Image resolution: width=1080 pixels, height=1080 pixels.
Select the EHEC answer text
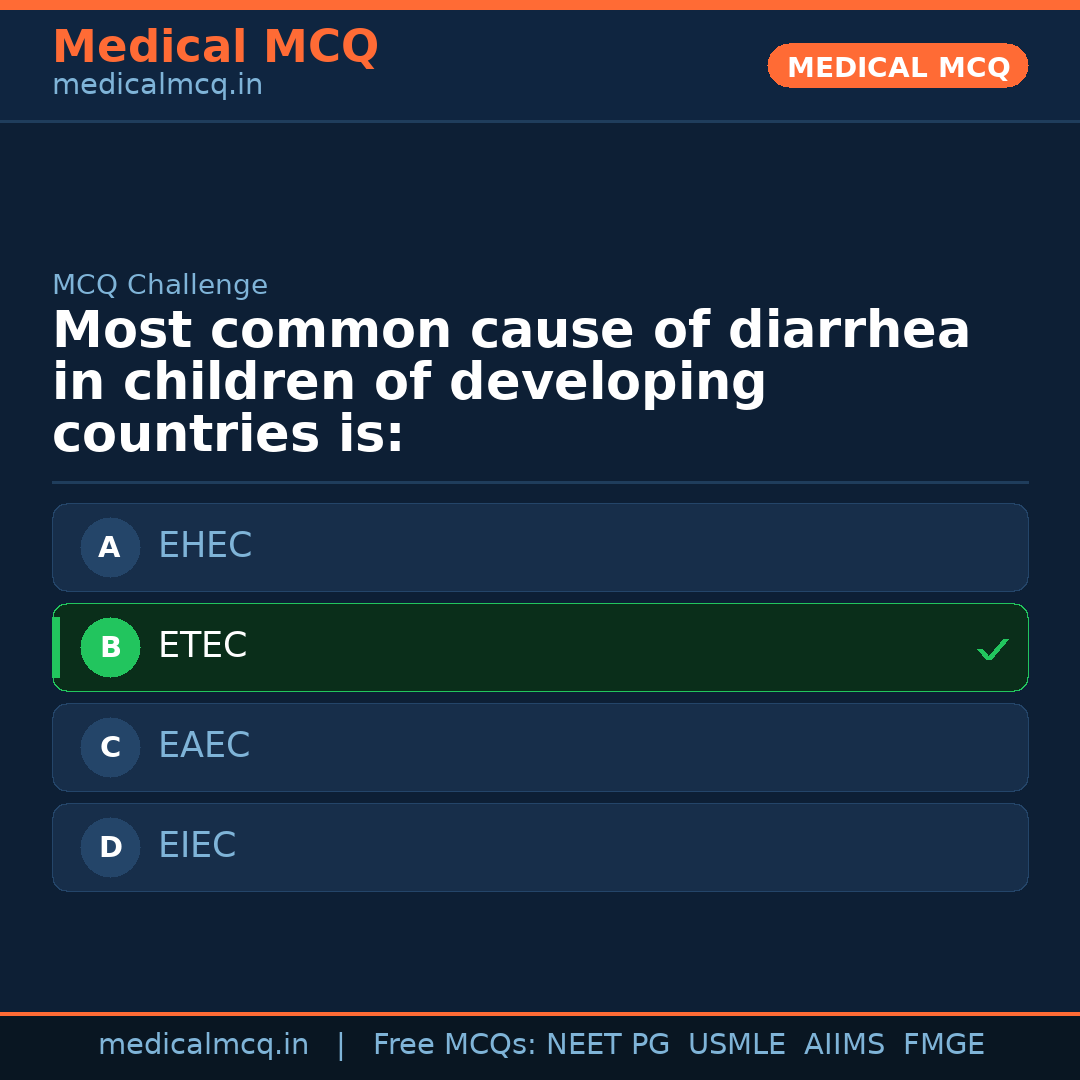pos(205,546)
